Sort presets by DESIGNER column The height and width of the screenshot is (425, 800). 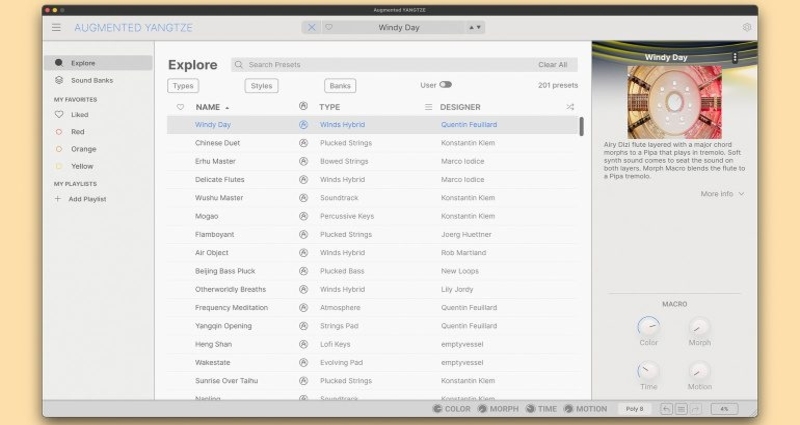coord(460,107)
